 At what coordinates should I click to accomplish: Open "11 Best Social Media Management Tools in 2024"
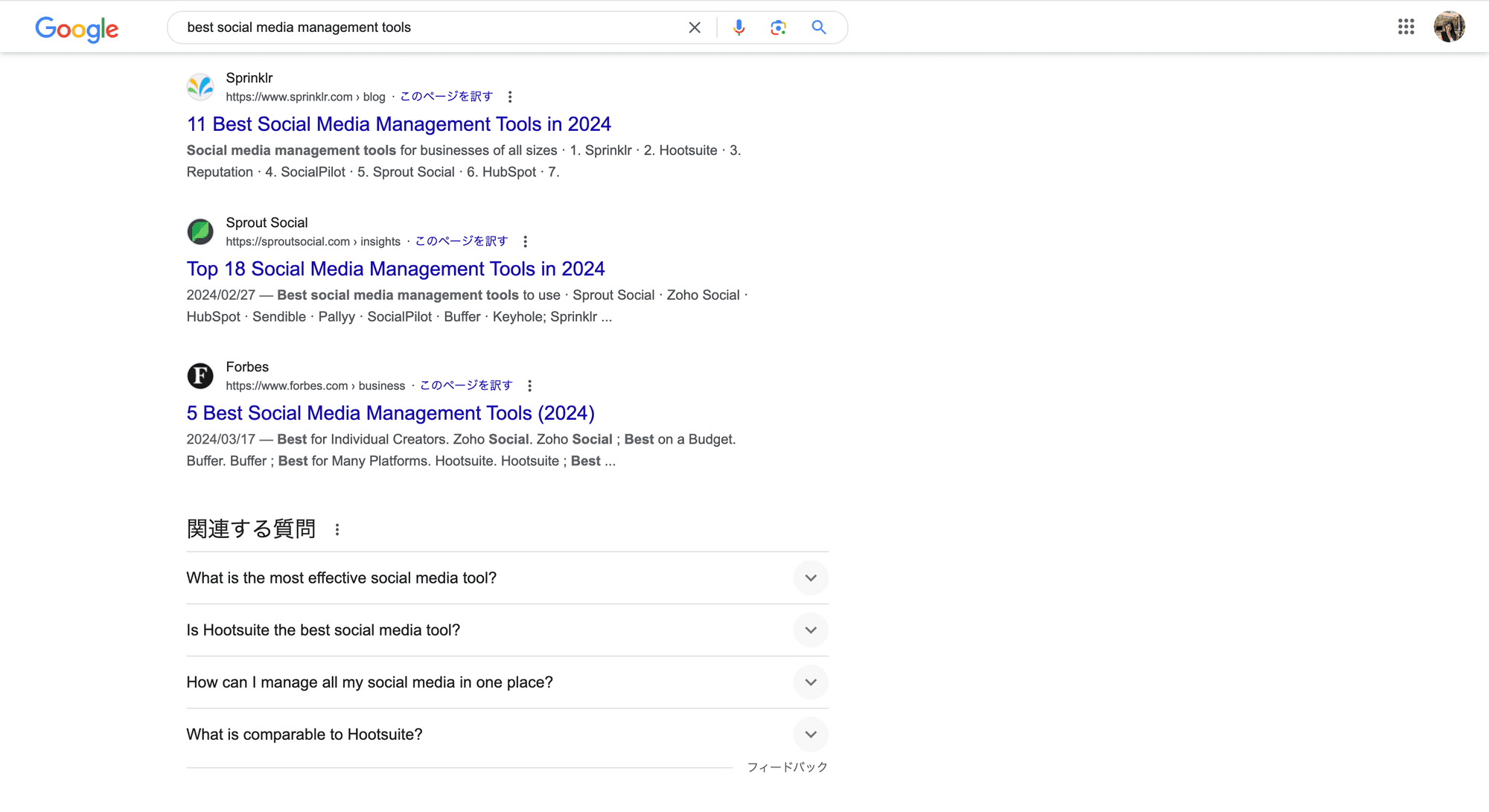[x=398, y=124]
